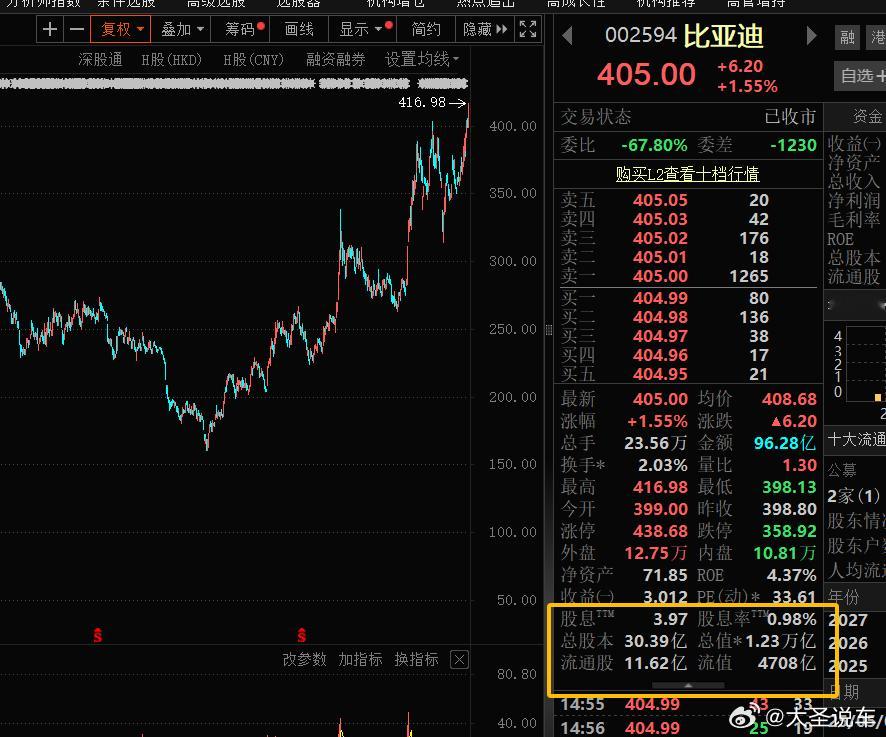The image size is (886, 737).
Task: Open the 叠加 overlay dropdown
Action: pos(181,29)
